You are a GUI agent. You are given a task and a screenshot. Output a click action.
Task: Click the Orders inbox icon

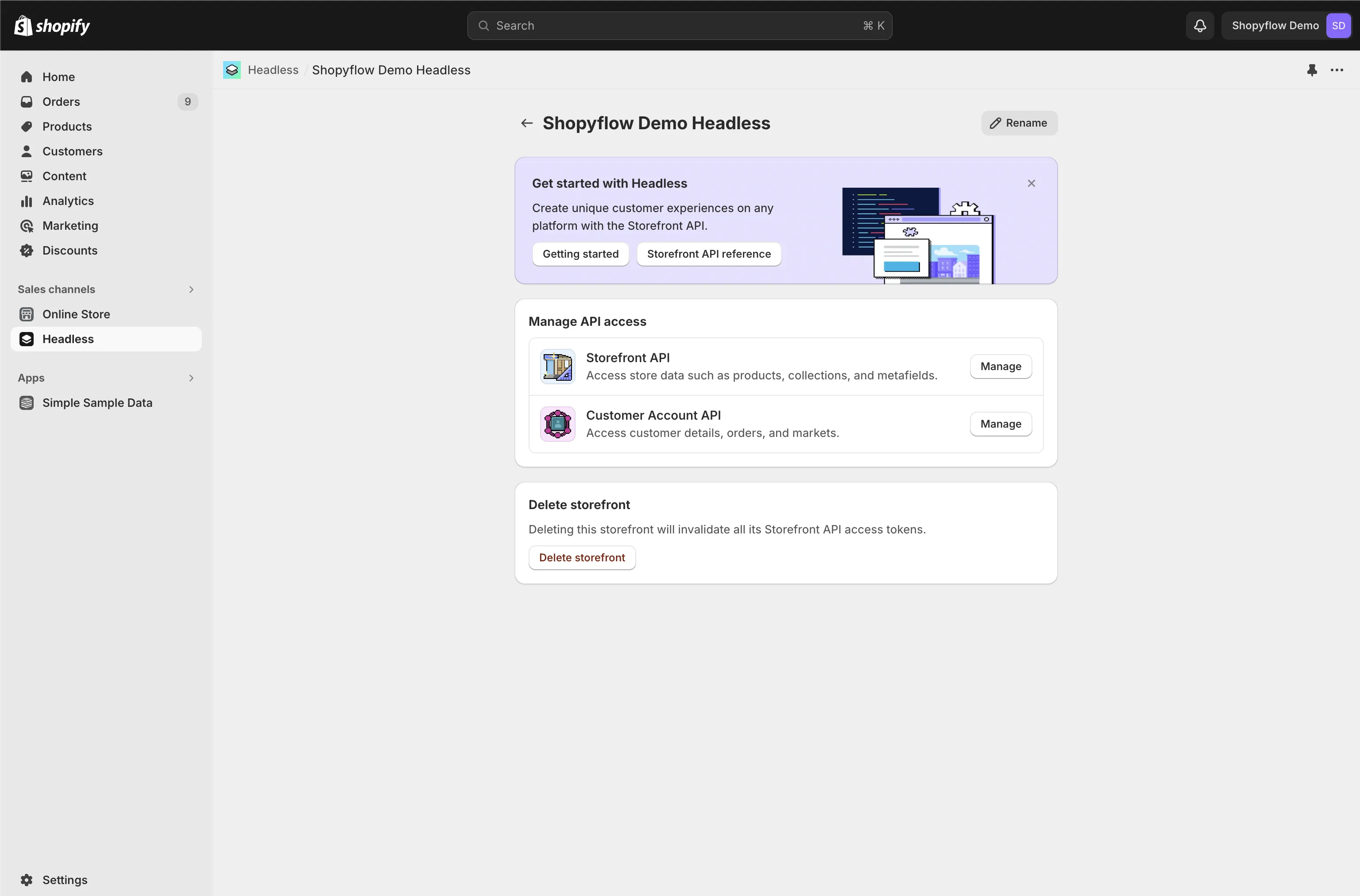(26, 102)
